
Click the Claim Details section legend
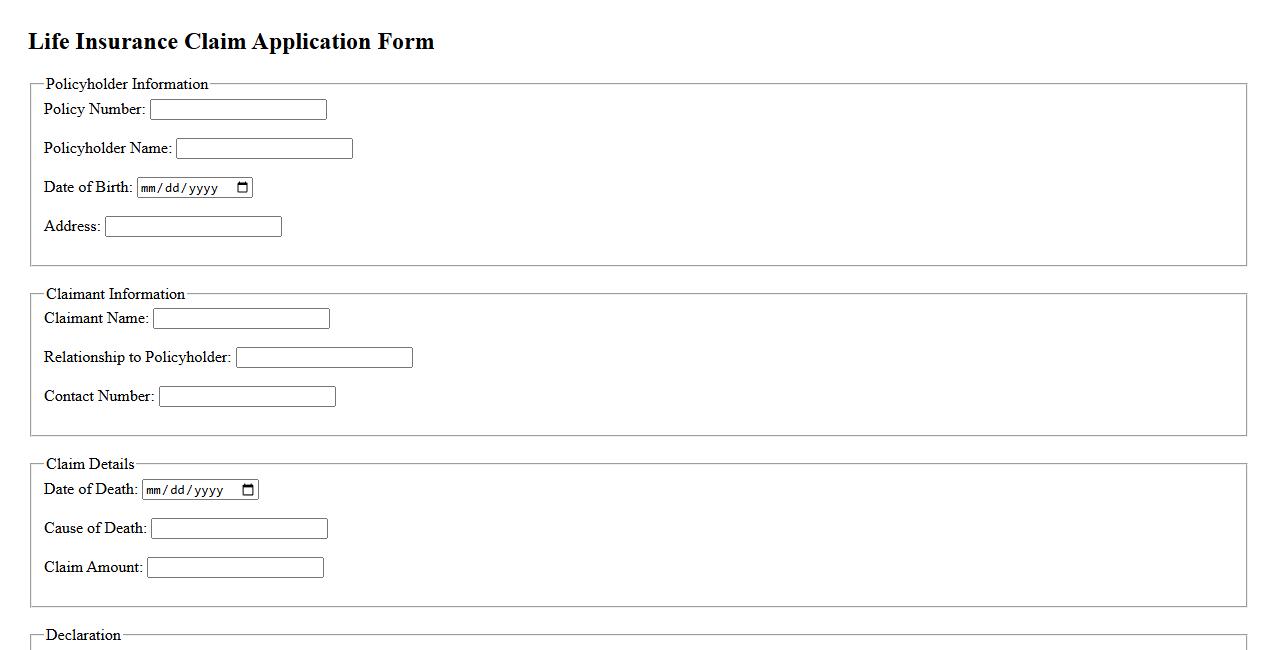90,464
